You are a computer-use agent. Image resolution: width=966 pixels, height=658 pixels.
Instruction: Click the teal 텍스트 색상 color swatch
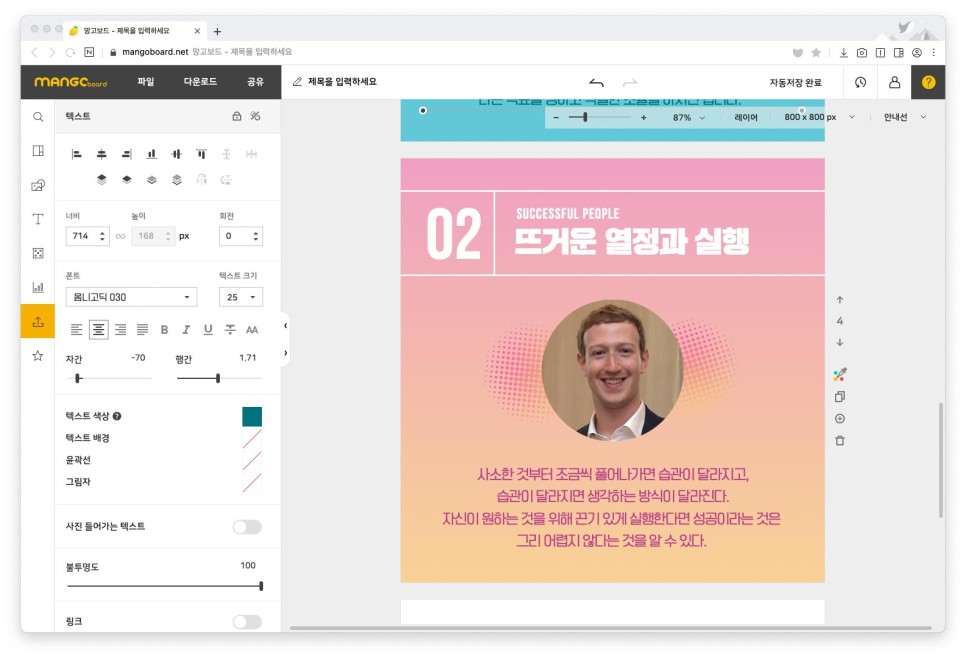click(252, 414)
